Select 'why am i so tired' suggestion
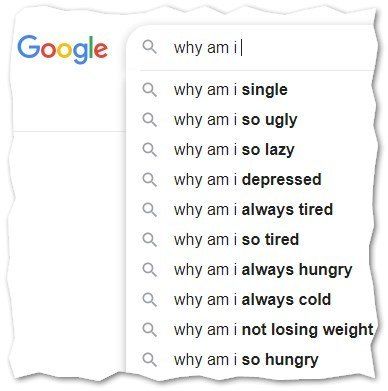The height and width of the screenshot is (391, 388). [252, 240]
